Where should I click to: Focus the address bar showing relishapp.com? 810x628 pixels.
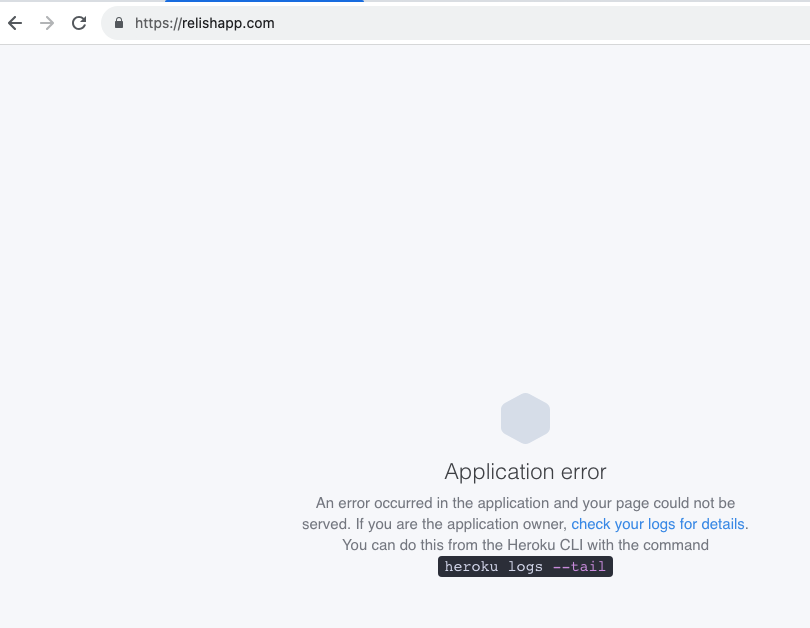pyautogui.click(x=456, y=23)
